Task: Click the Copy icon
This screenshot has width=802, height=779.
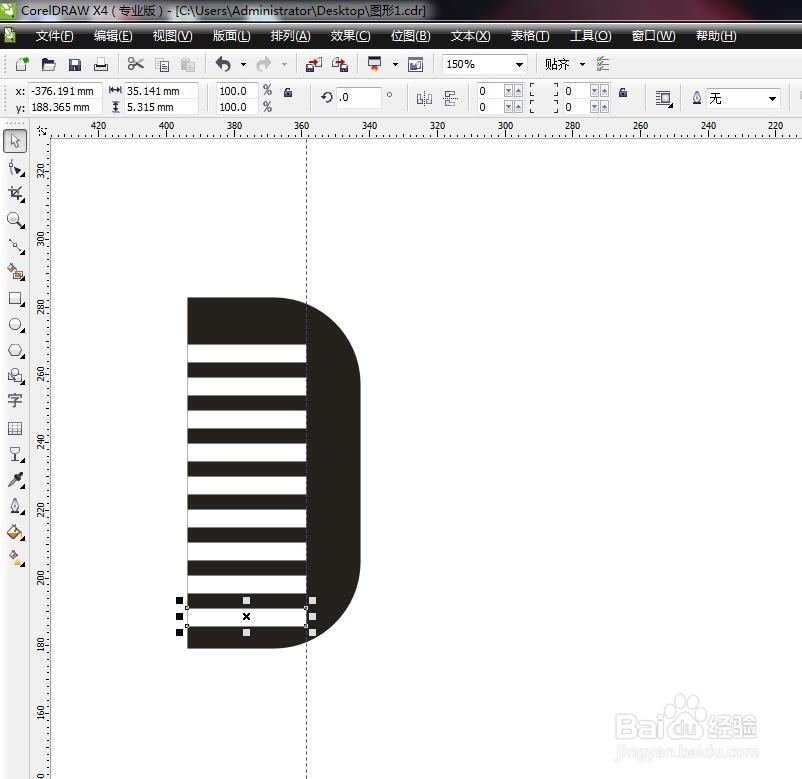Action: 162,64
